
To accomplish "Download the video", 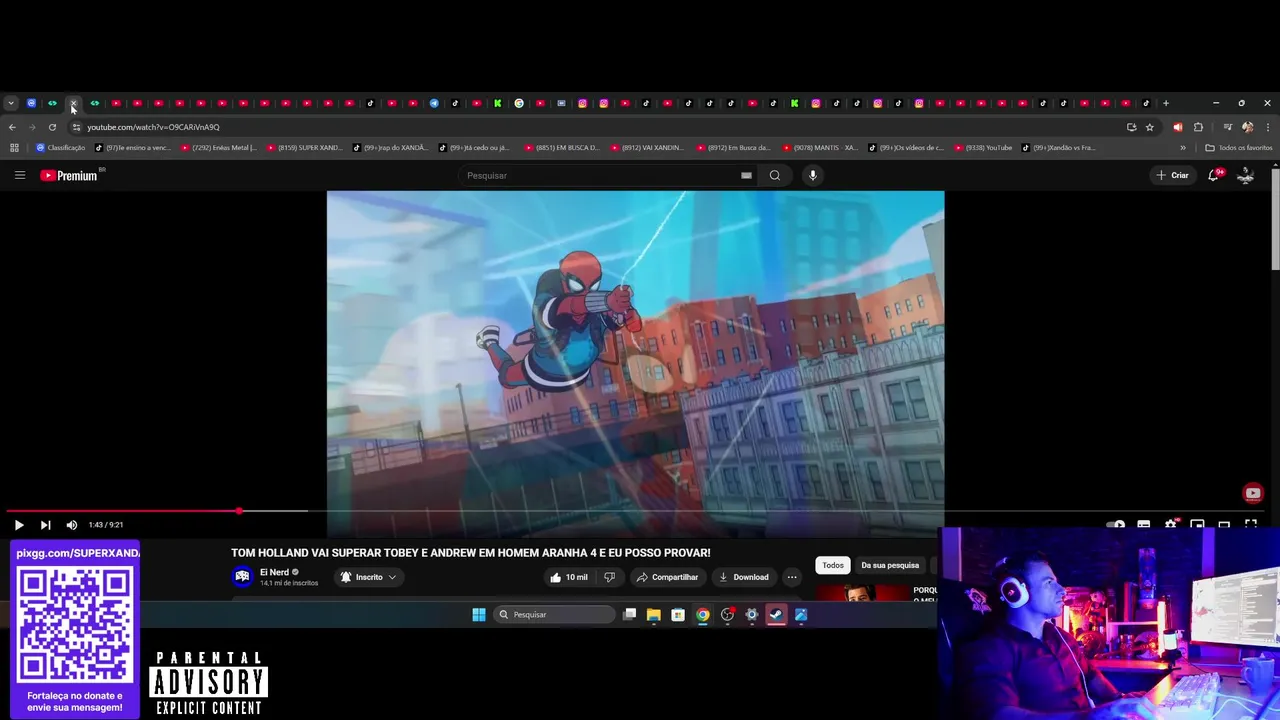I will pyautogui.click(x=744, y=577).
